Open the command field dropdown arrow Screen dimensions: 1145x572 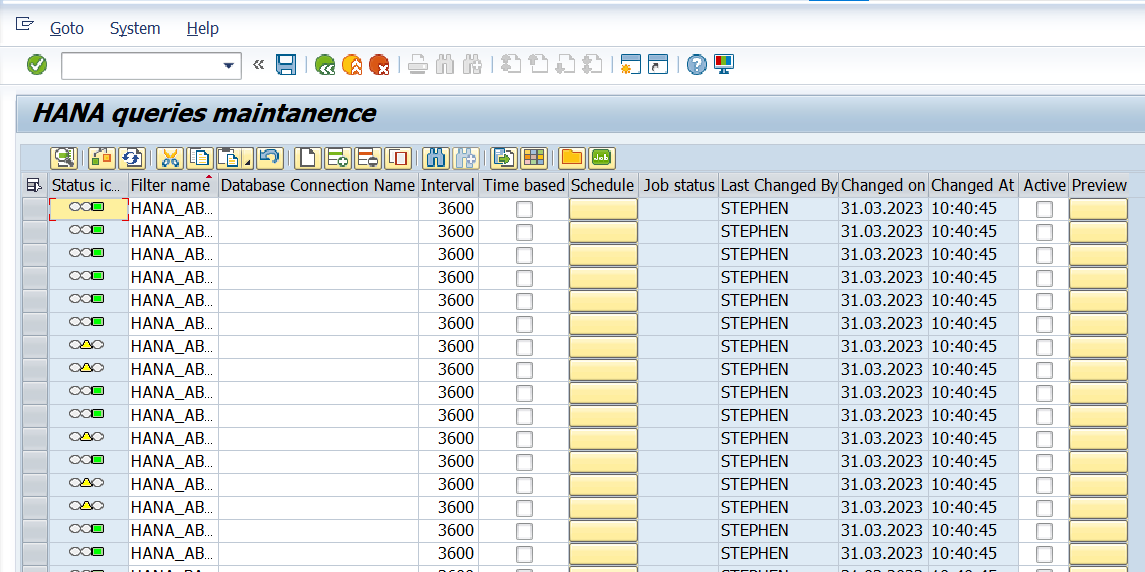pos(228,66)
